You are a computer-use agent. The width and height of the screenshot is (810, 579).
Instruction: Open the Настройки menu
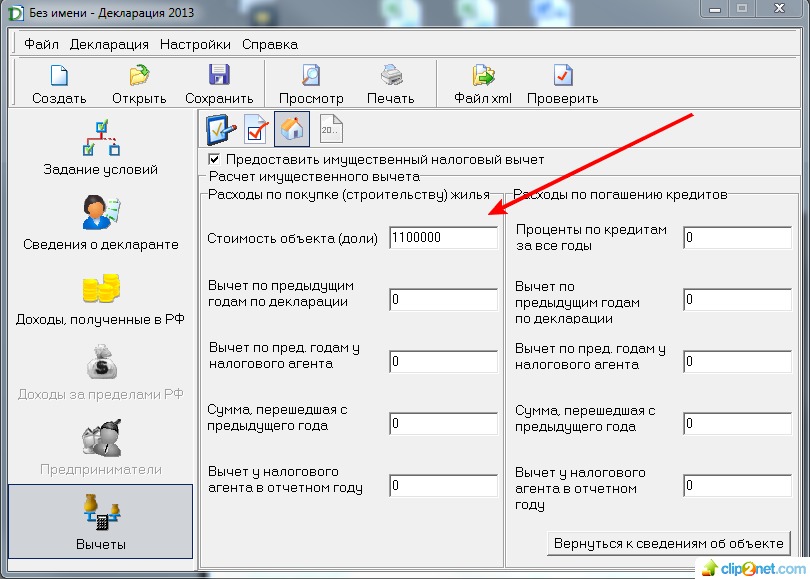pos(195,44)
